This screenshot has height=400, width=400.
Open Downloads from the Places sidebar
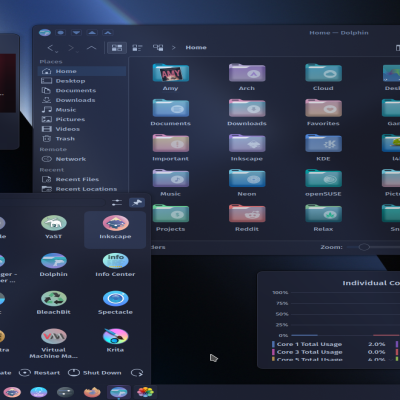pos(82,100)
